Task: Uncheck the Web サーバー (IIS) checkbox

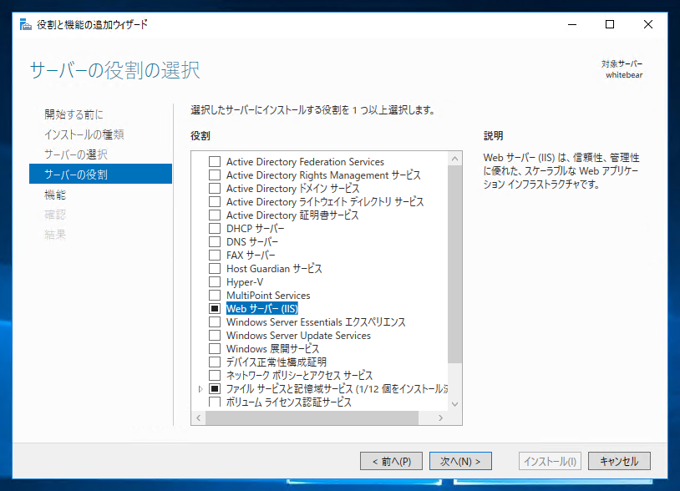Action: 215,308
